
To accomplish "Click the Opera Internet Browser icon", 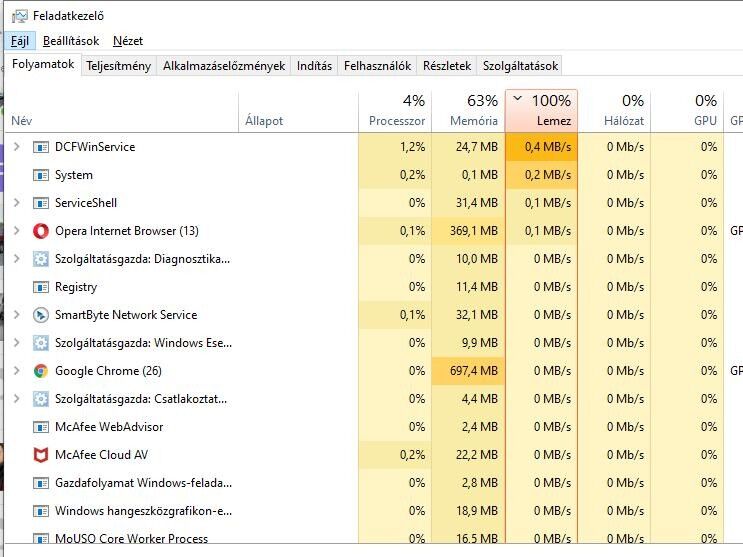I will tap(41, 231).
